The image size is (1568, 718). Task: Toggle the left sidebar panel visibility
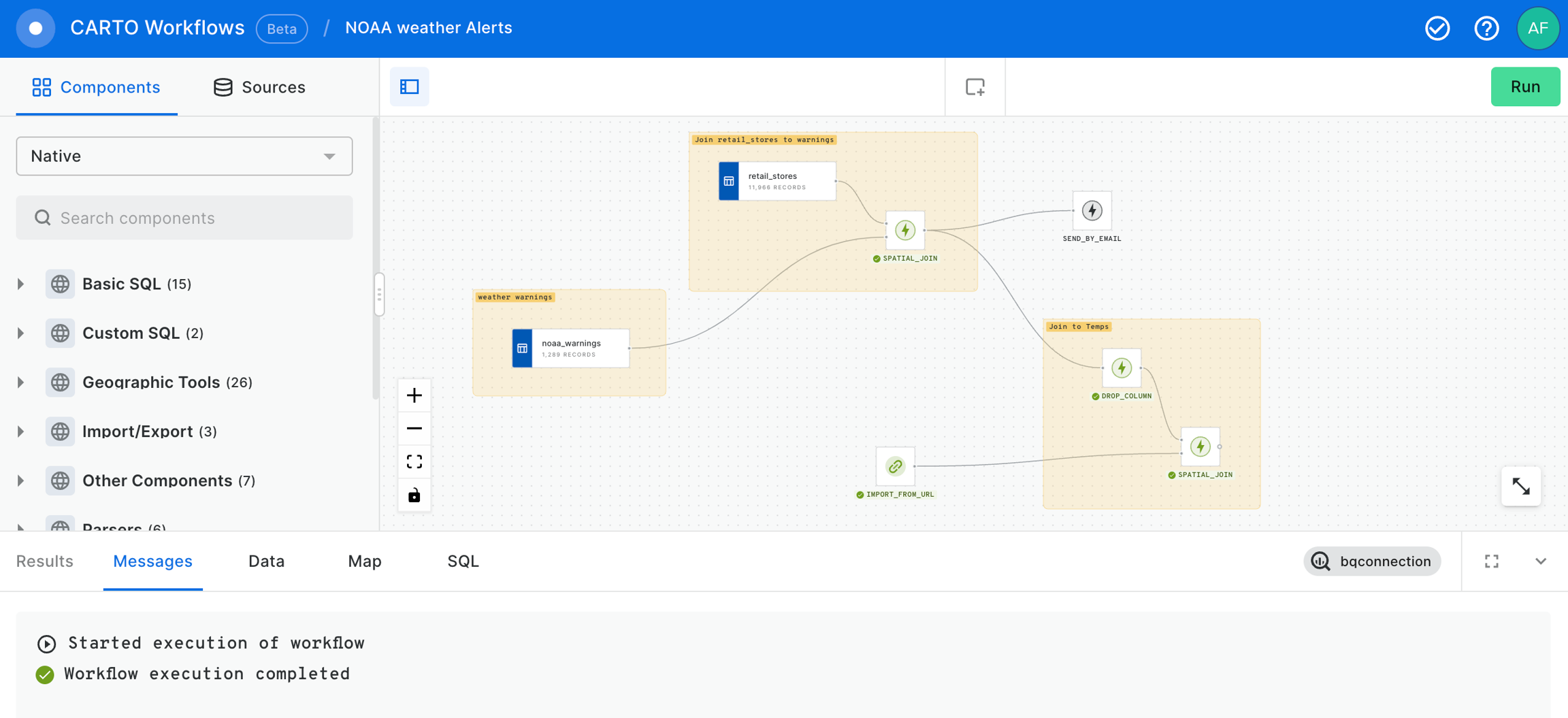point(409,87)
